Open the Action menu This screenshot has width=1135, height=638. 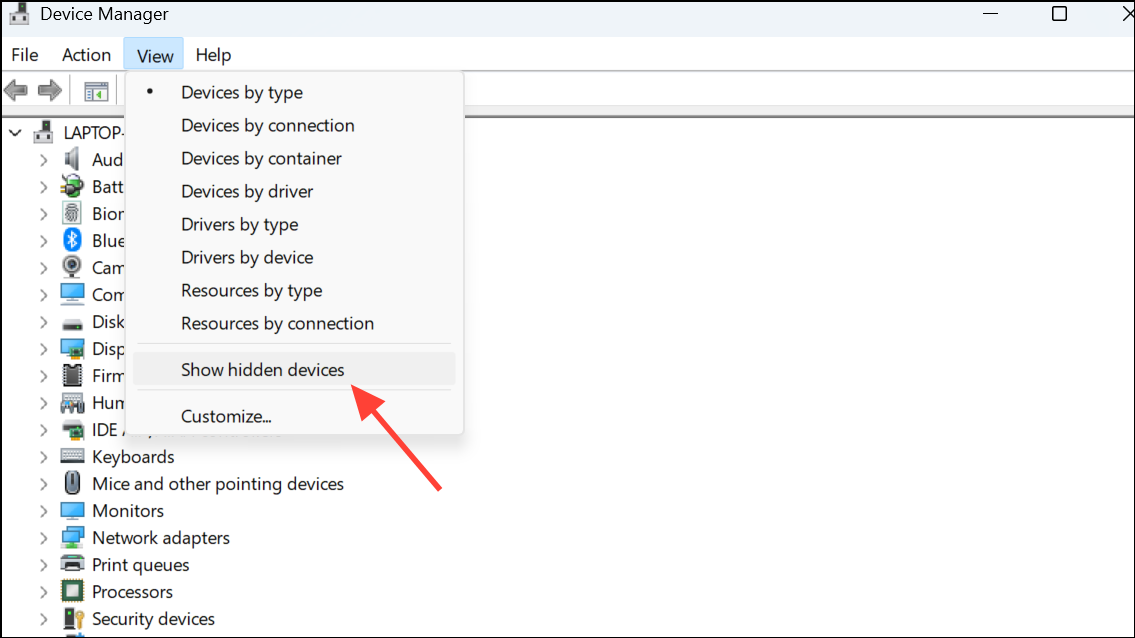(86, 54)
